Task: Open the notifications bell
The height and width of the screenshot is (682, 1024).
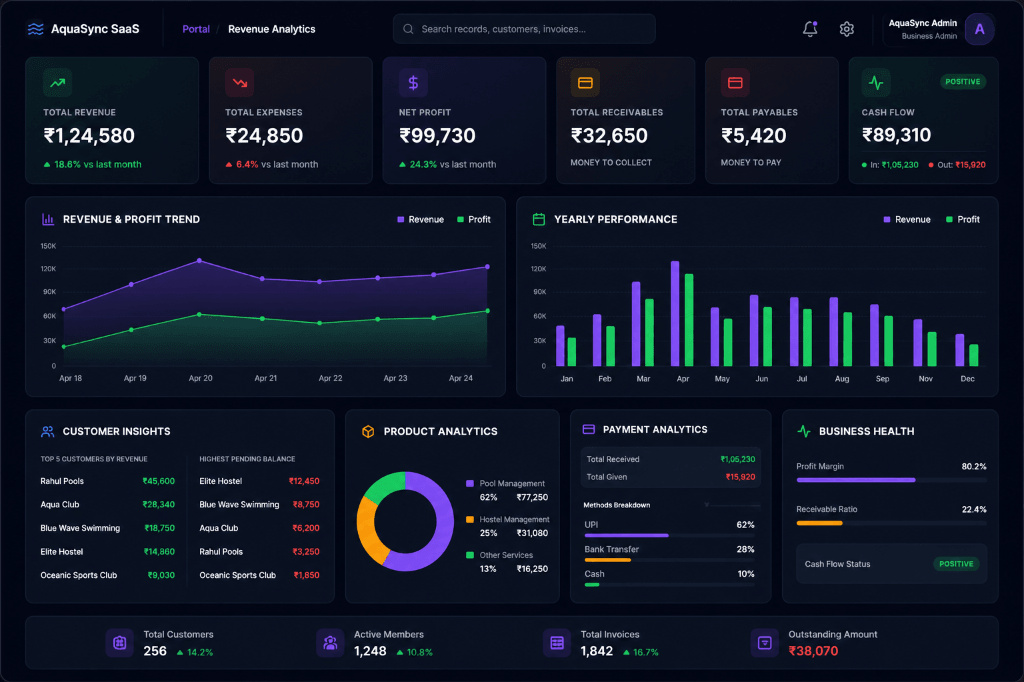Action: 810,29
